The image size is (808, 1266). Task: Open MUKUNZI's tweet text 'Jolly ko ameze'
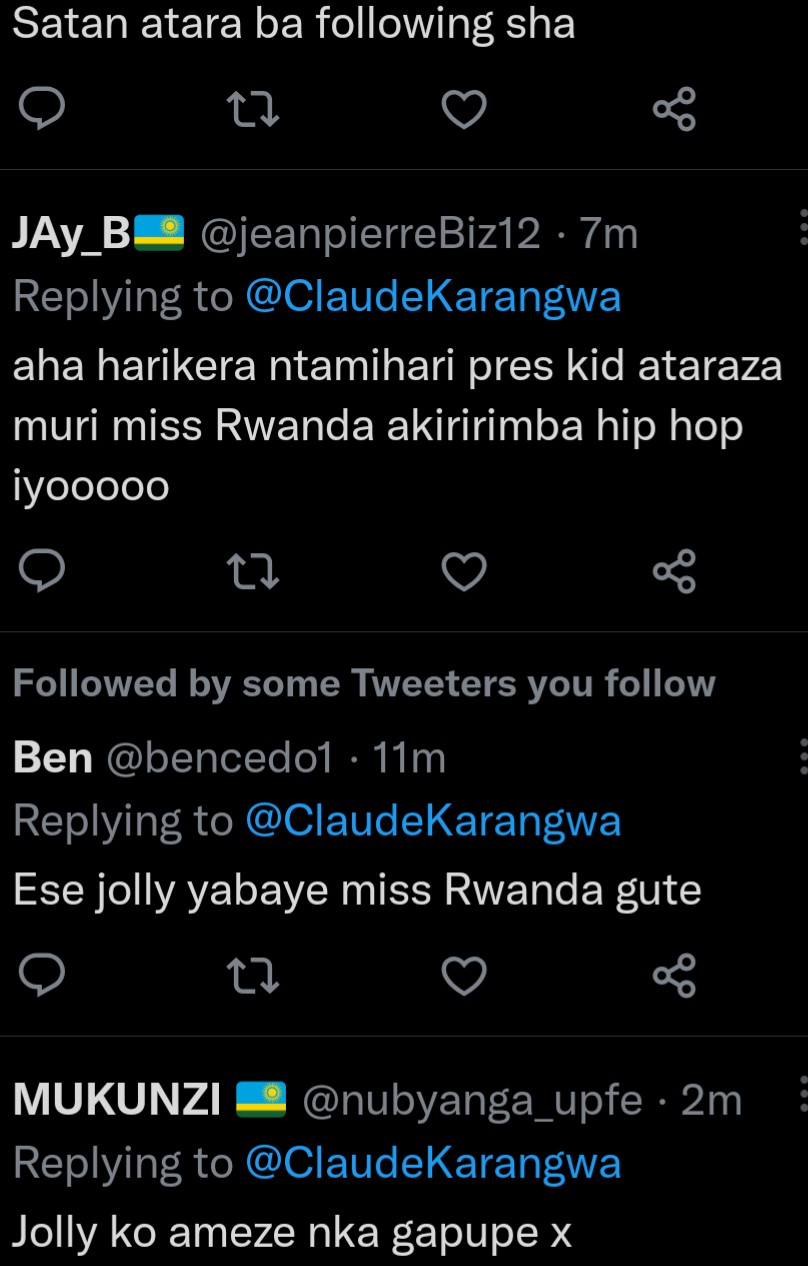[292, 1231]
